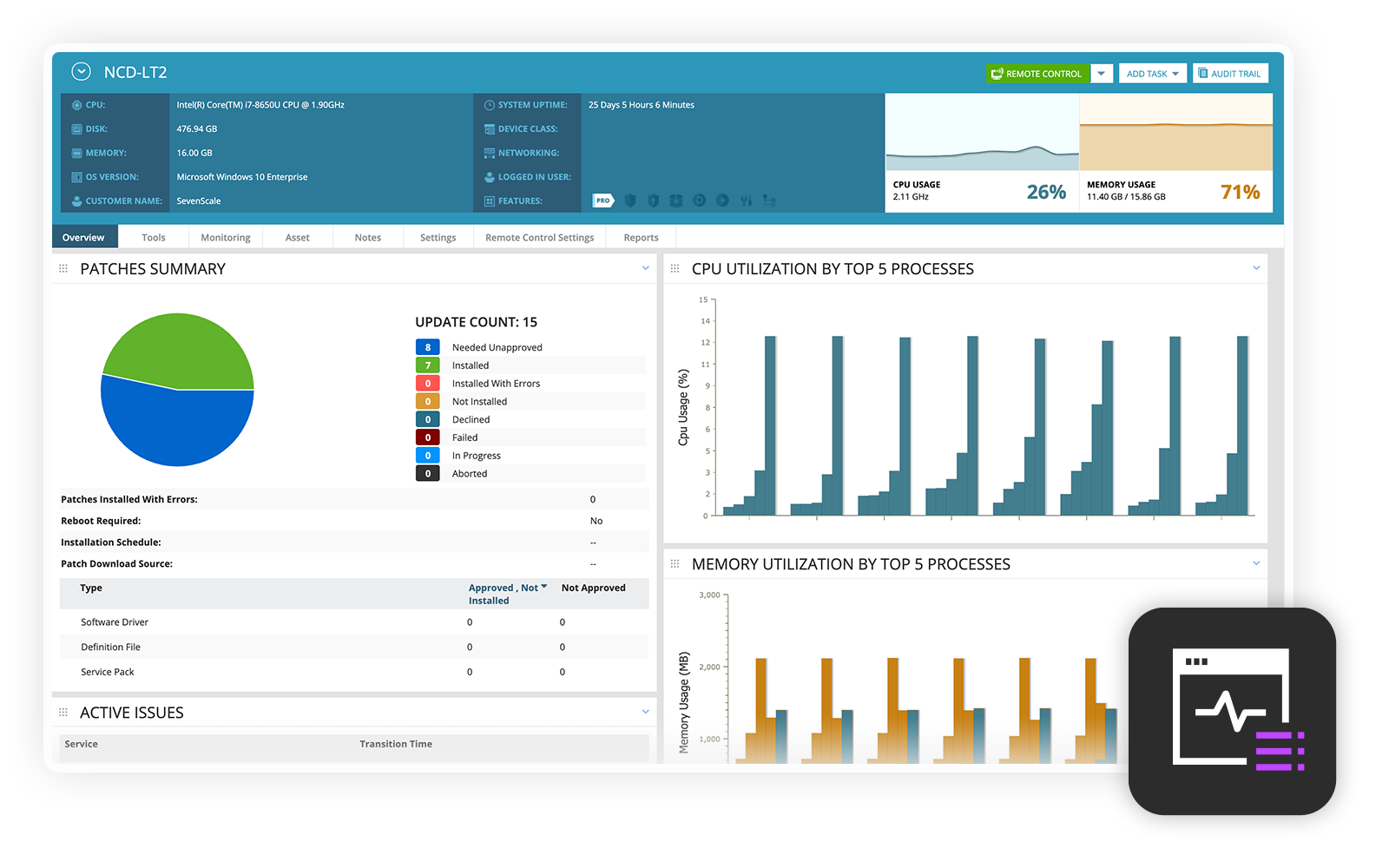The width and height of the screenshot is (1389, 868).
Task: Click the wrench and screwdriver feature icon
Action: [746, 201]
